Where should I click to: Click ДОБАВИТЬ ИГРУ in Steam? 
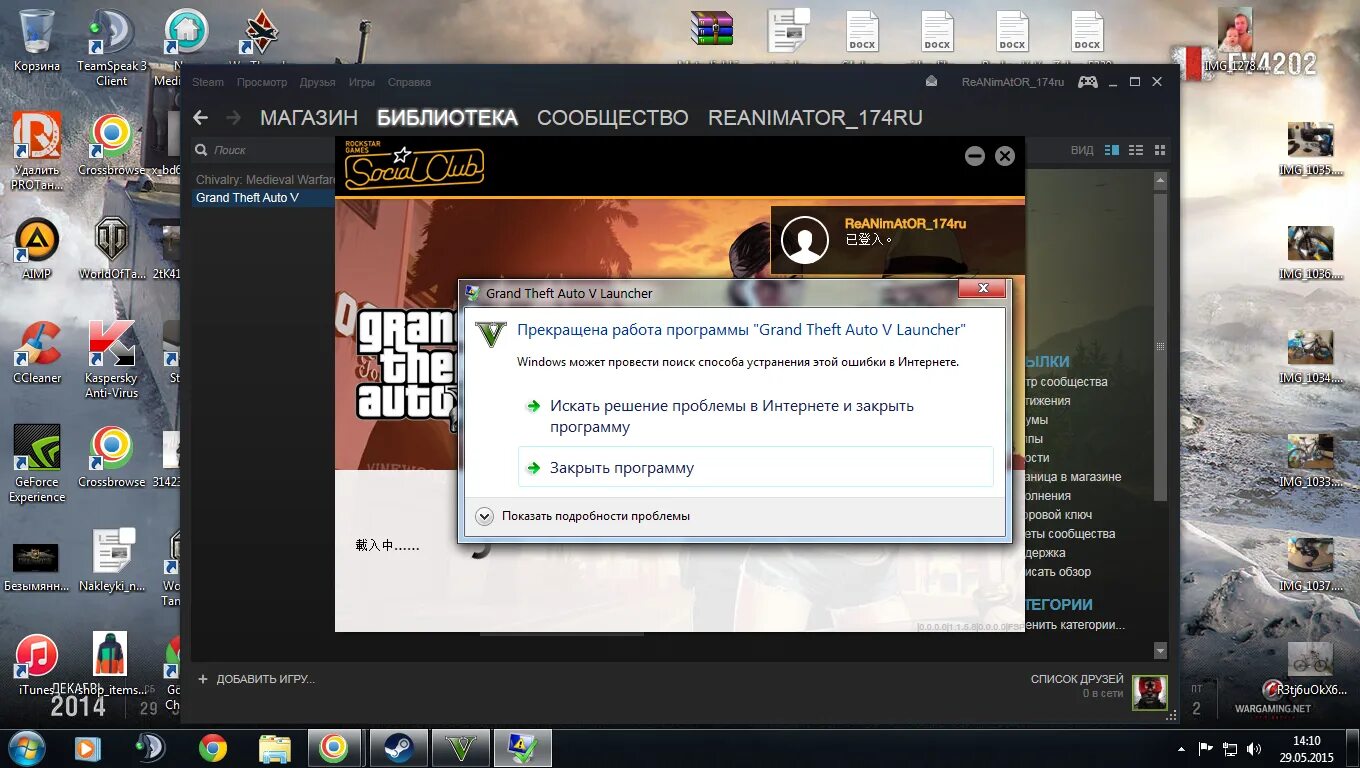[256, 679]
